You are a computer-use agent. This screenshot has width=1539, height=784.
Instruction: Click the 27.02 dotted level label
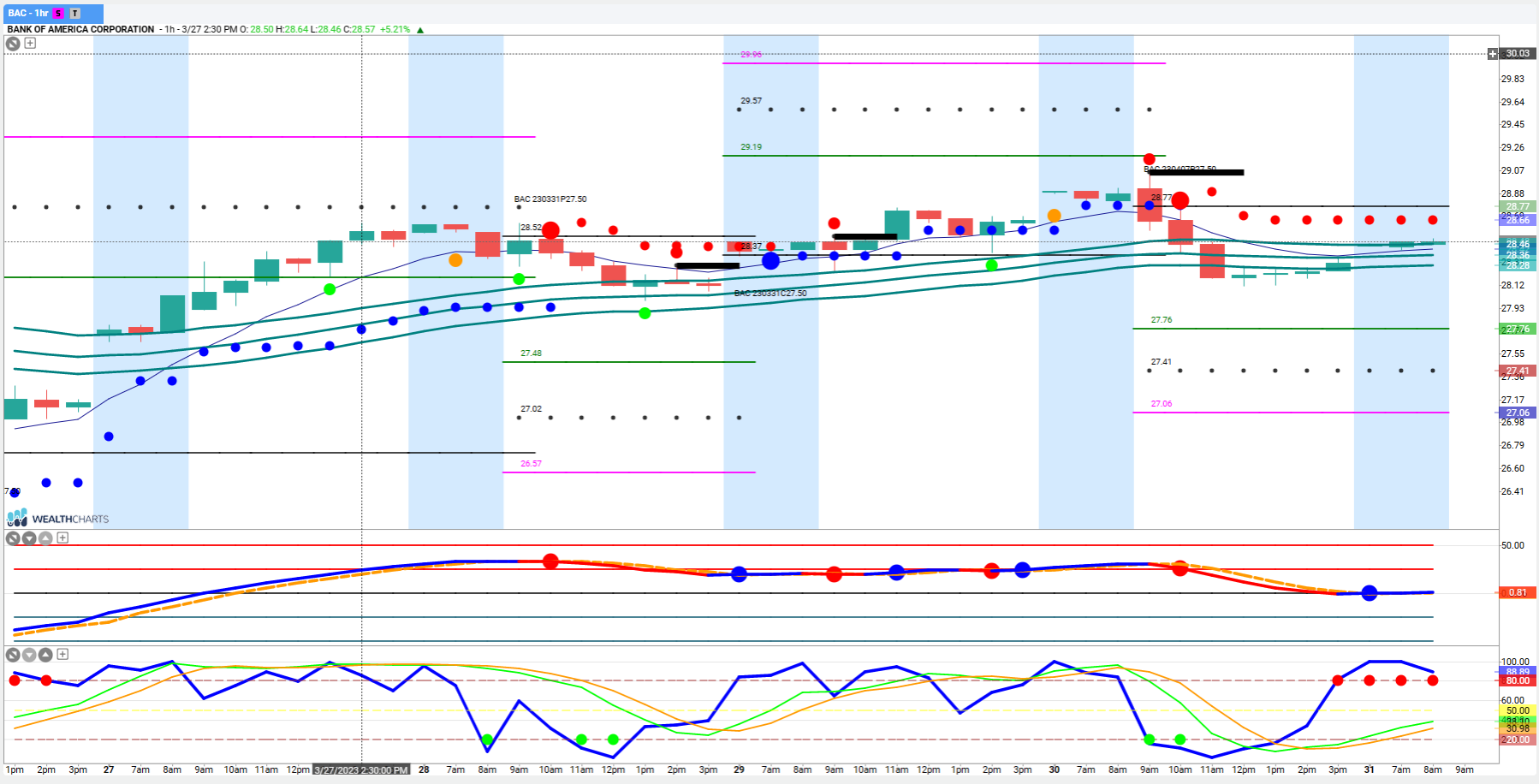[x=531, y=409]
